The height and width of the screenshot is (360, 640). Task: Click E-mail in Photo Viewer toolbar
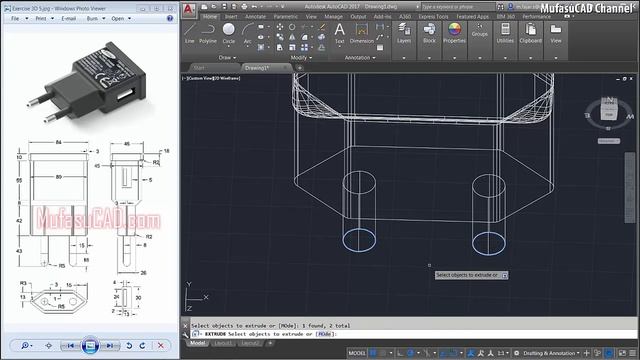(69, 18)
